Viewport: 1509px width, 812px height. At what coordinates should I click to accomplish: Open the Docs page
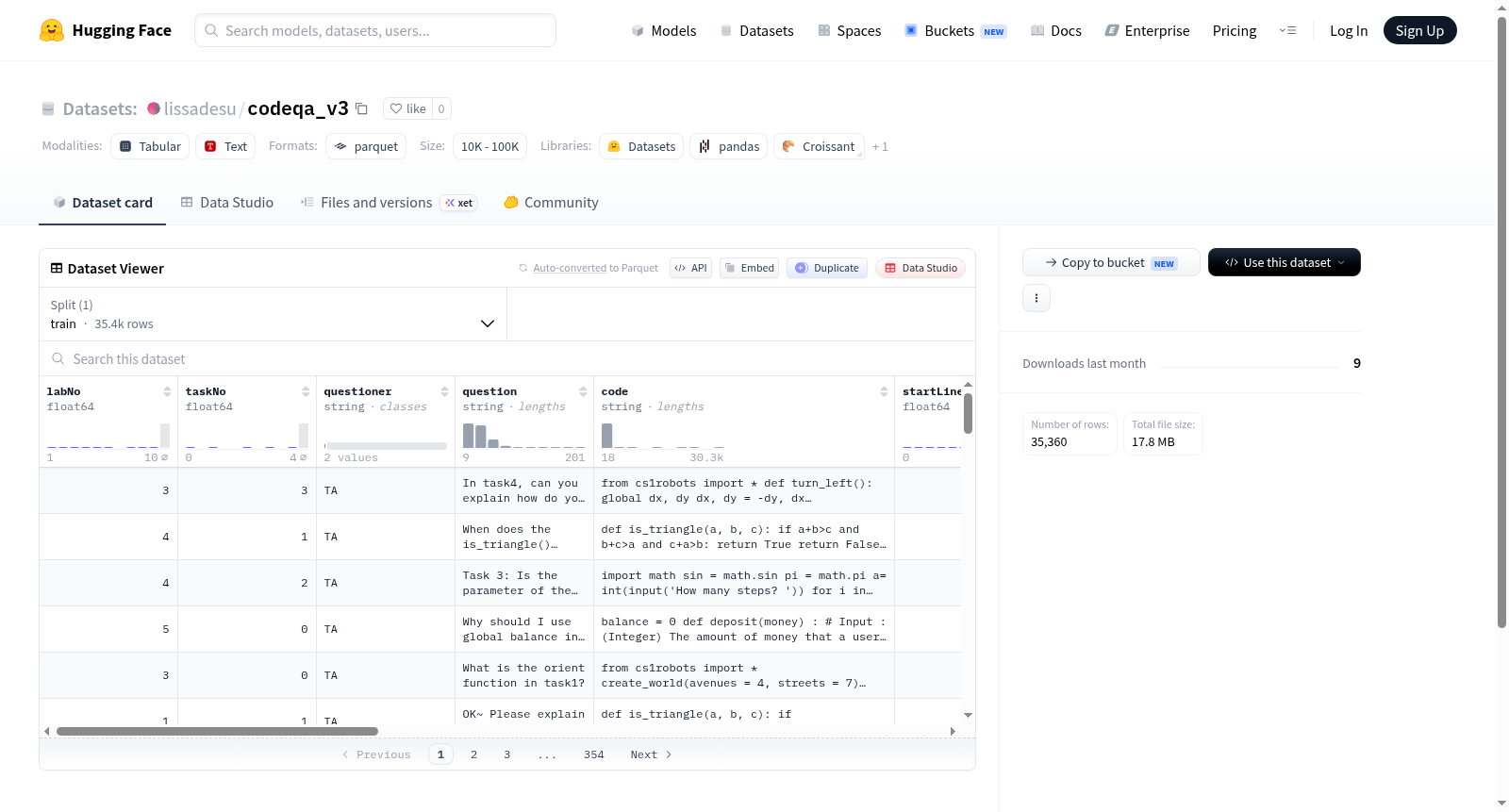(x=1055, y=30)
